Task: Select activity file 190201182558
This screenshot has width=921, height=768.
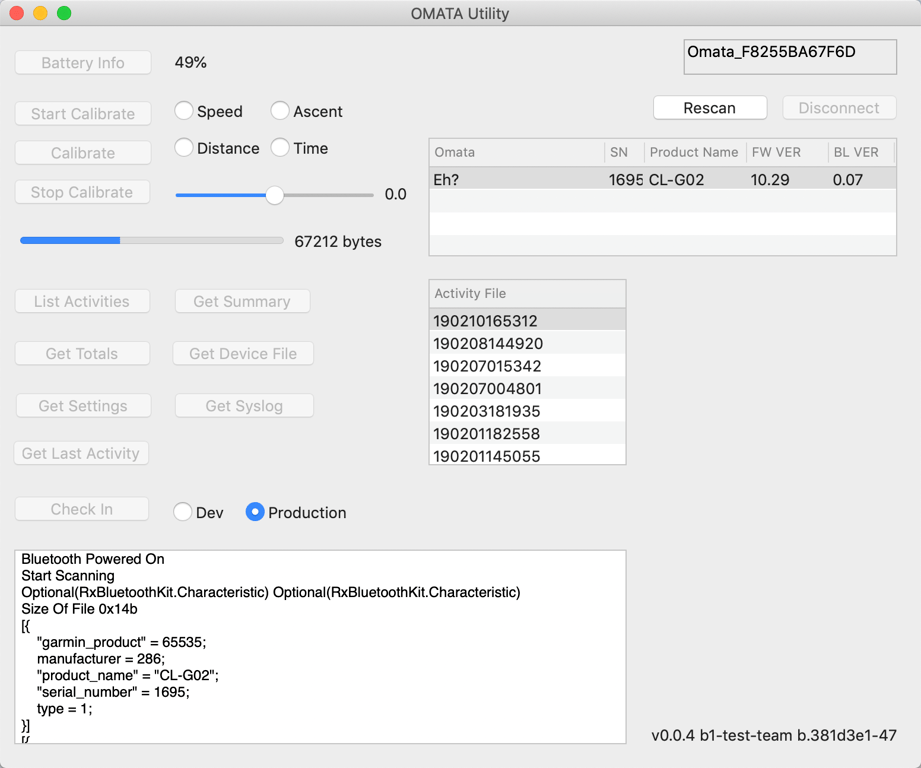Action: 527,434
